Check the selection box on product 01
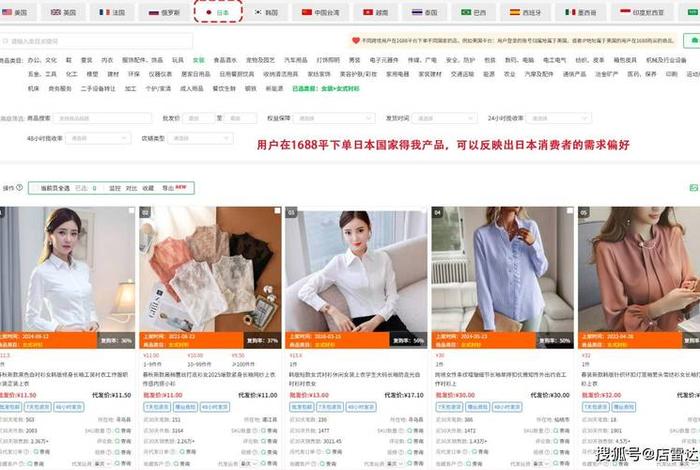The width and height of the screenshot is (700, 470). pyautogui.click(x=129, y=212)
